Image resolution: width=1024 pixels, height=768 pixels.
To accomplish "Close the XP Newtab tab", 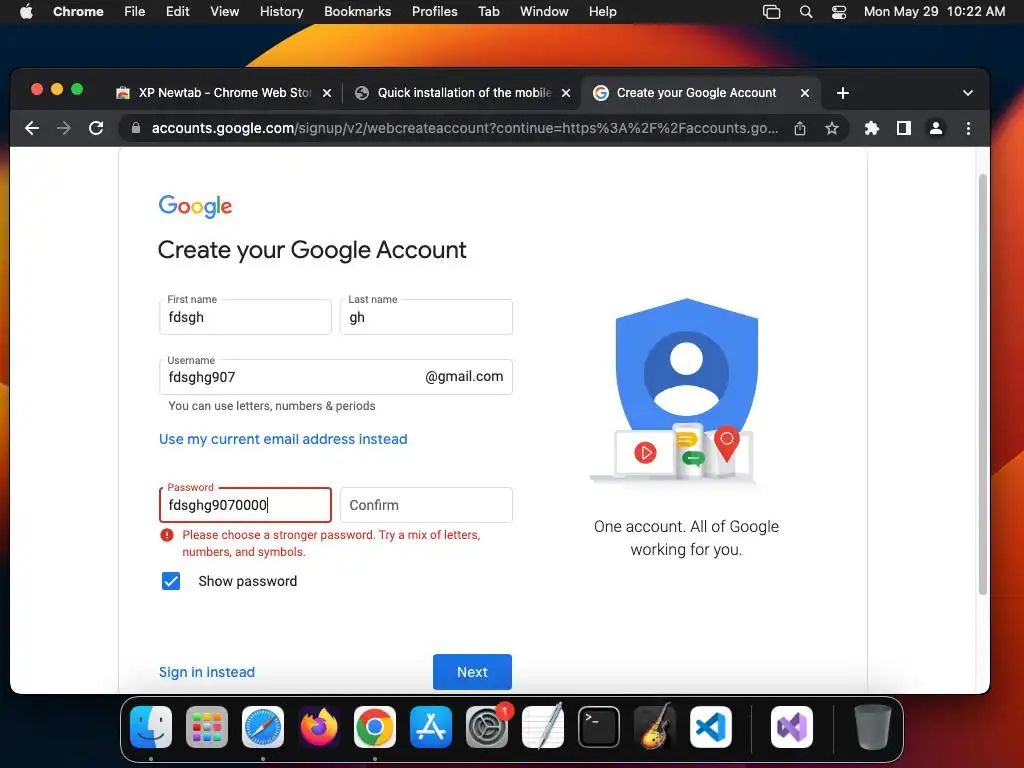I will click(327, 93).
